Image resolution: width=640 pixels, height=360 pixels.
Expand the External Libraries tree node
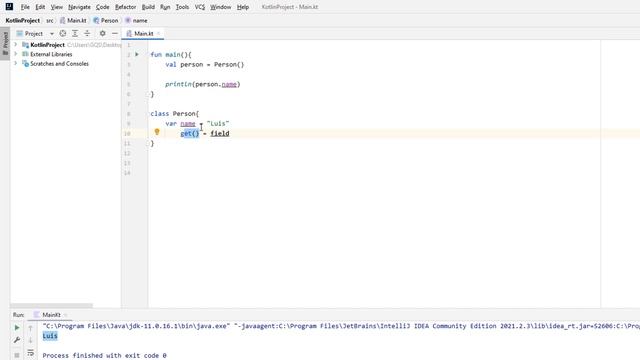(x=16, y=54)
